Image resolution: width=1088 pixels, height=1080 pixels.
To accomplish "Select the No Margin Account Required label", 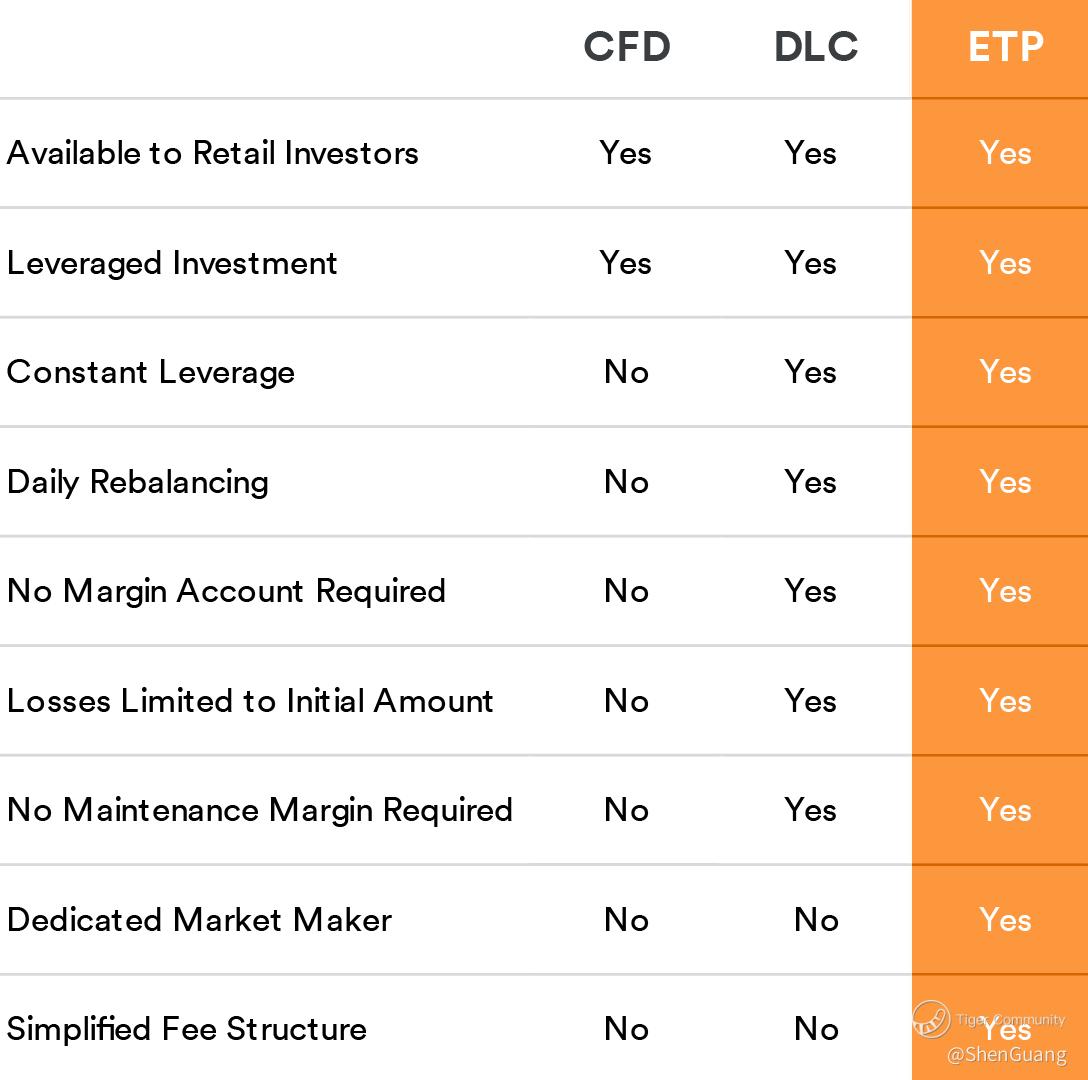I will [x=226, y=591].
